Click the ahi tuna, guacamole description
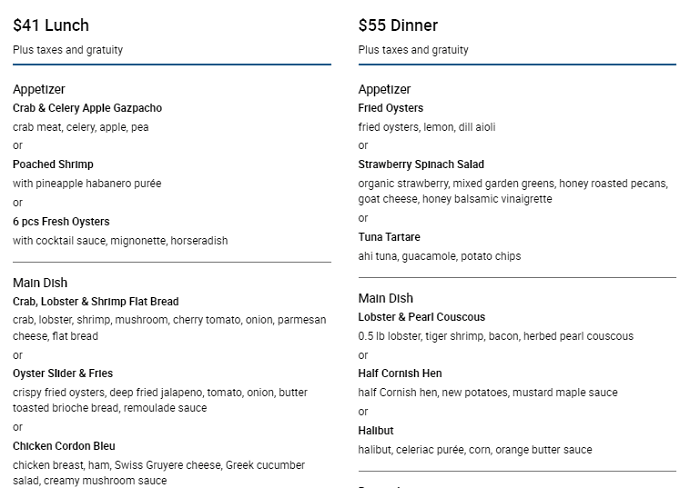The image size is (680, 488). point(439,256)
